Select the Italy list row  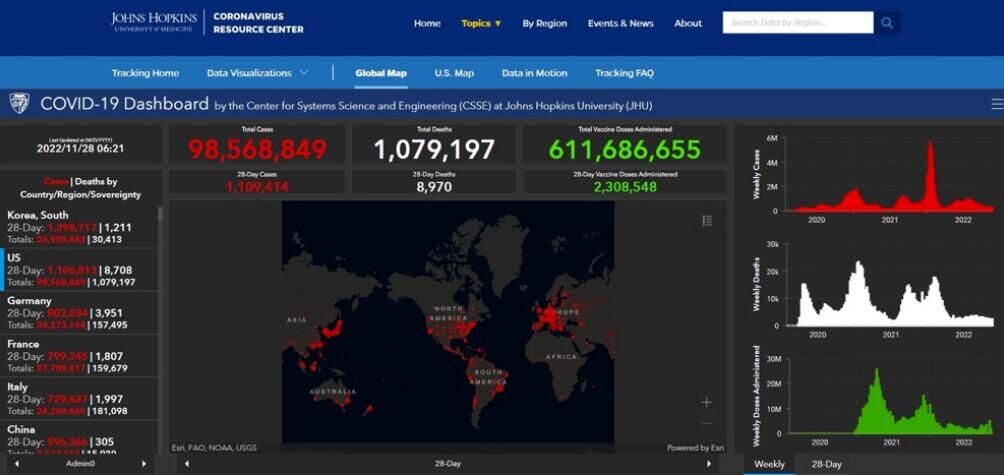pyautogui.click(x=79, y=398)
